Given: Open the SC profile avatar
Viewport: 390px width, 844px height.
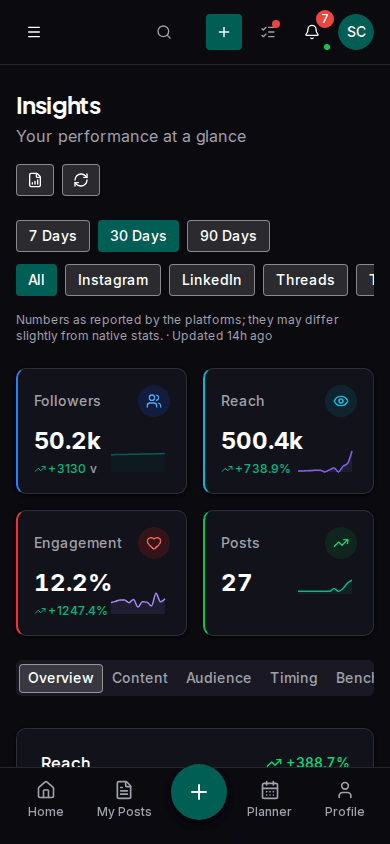Looking at the screenshot, I should (x=356, y=32).
